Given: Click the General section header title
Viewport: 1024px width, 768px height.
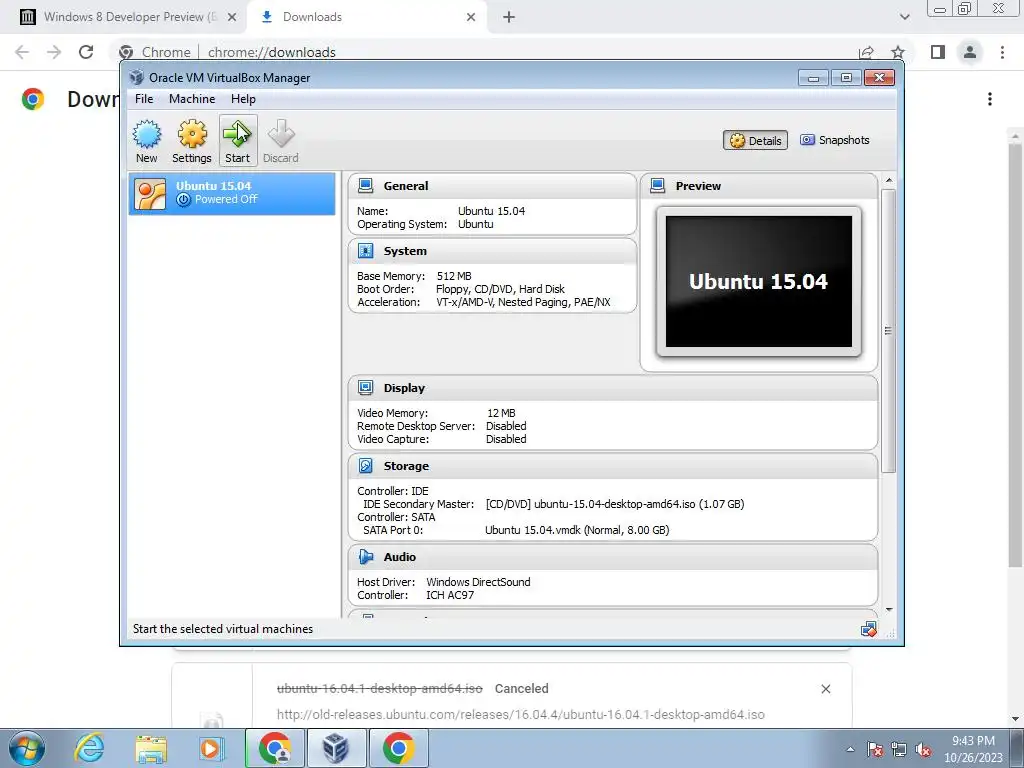Looking at the screenshot, I should [x=406, y=186].
